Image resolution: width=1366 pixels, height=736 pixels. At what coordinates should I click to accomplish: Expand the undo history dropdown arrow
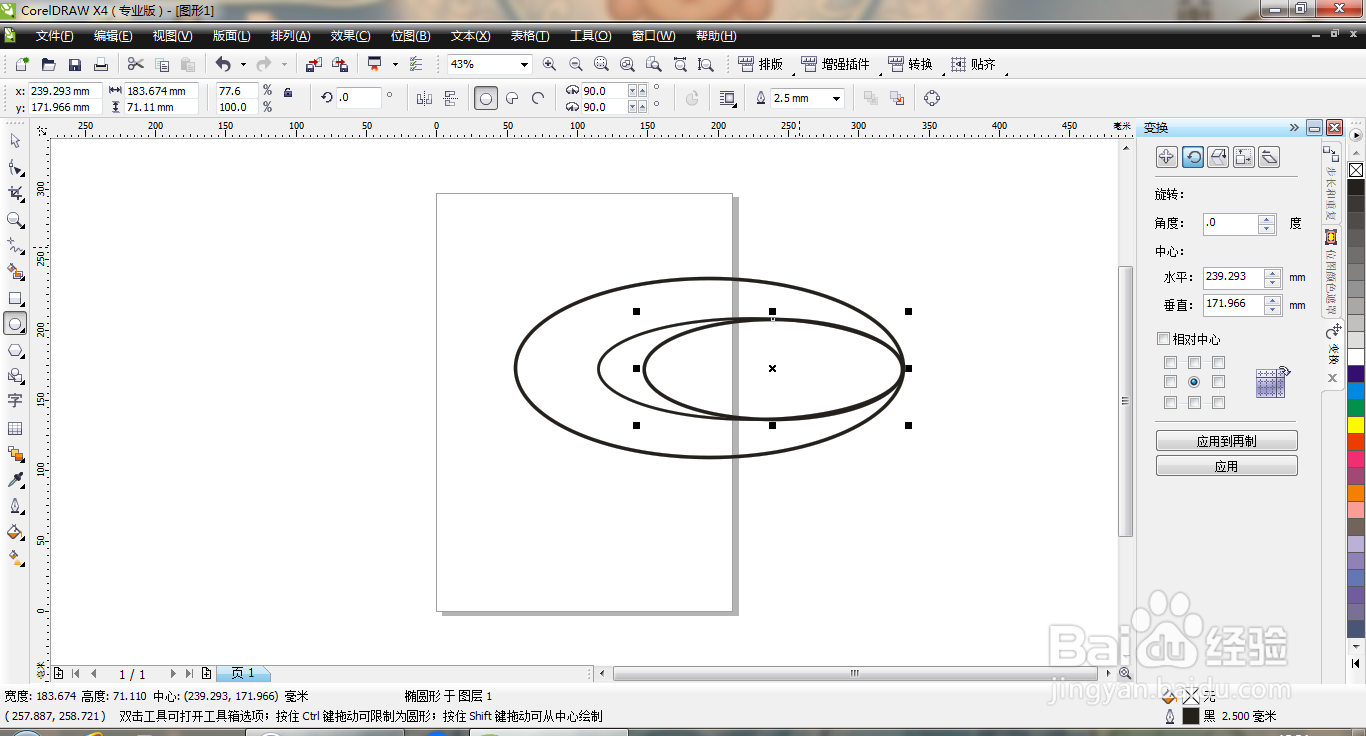tap(242, 64)
